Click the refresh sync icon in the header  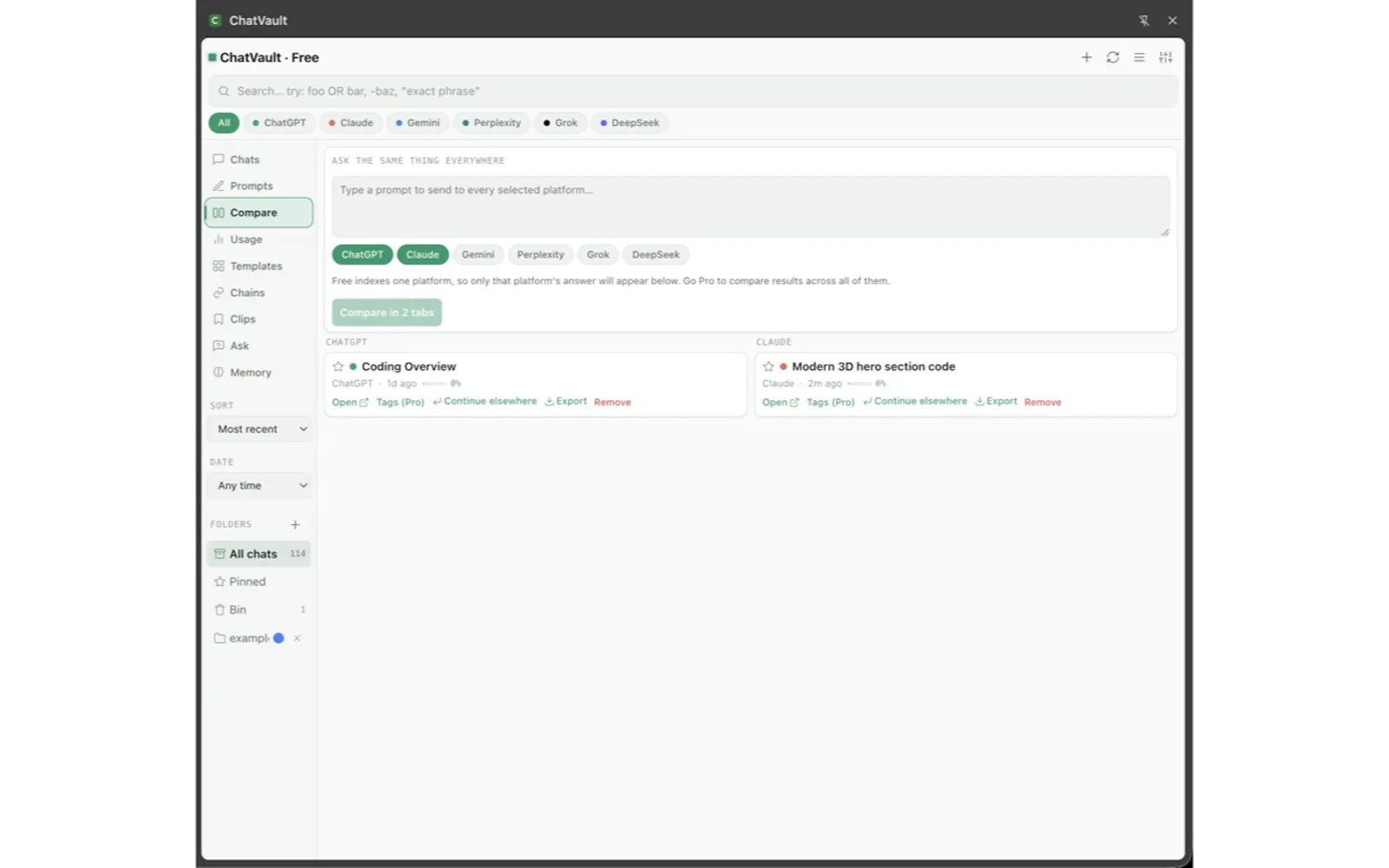point(1113,57)
